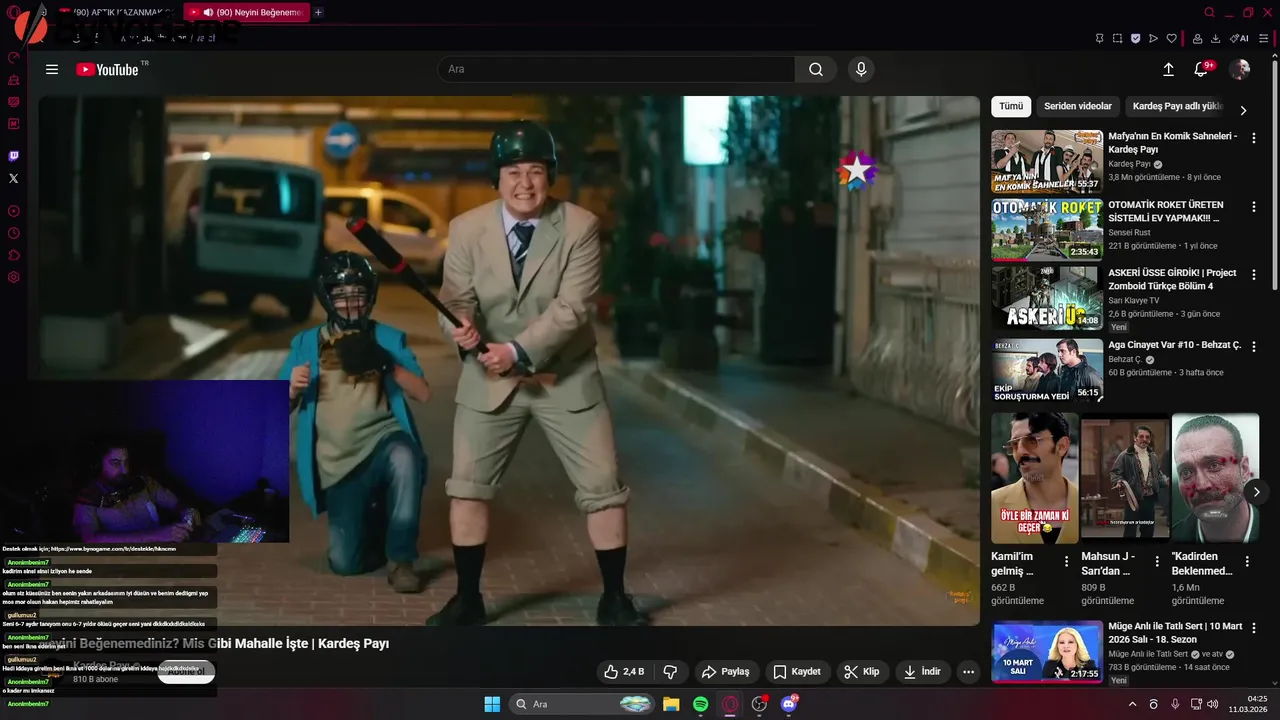The image size is (1280, 720).
Task: Open Opera GX X (Twitter) sidebar icon
Action: pos(14,178)
